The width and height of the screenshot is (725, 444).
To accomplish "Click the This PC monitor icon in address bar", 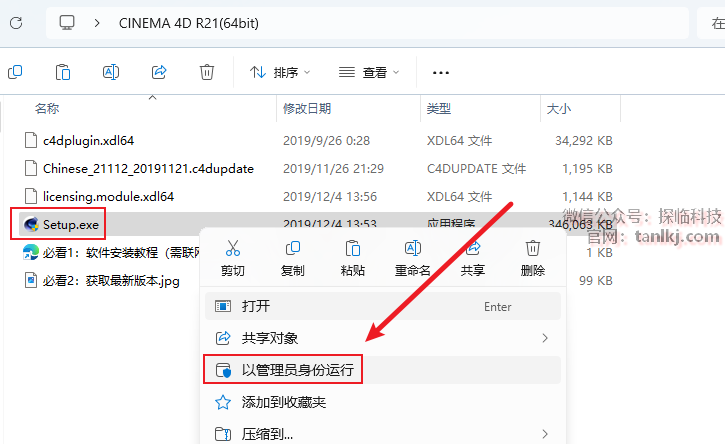I will (67, 23).
